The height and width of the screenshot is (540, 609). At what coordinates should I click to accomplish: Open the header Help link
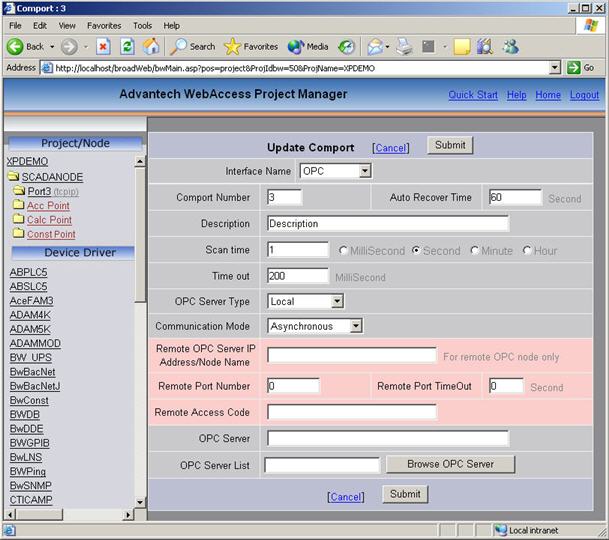click(x=517, y=95)
